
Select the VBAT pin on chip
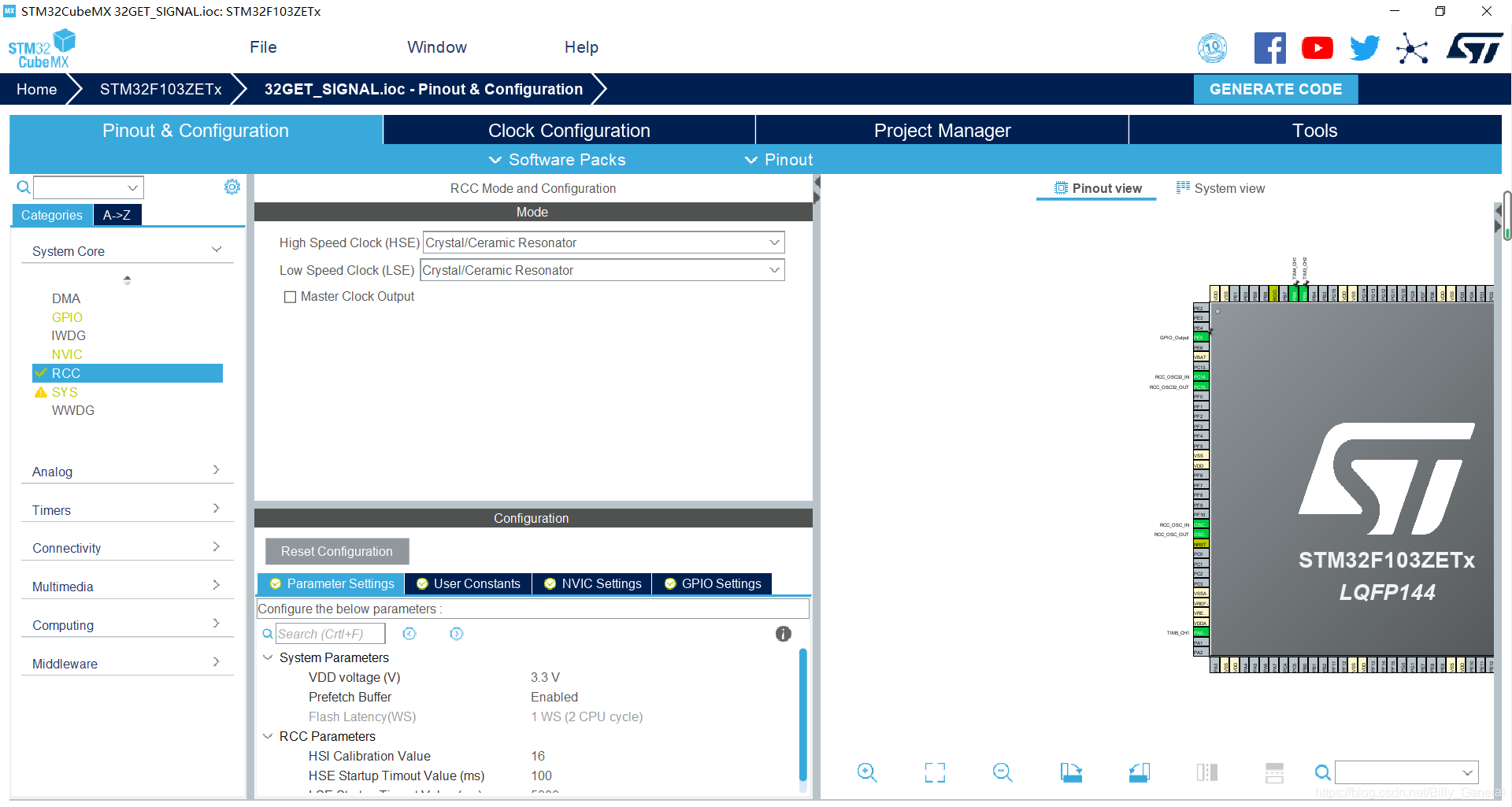coord(1200,357)
